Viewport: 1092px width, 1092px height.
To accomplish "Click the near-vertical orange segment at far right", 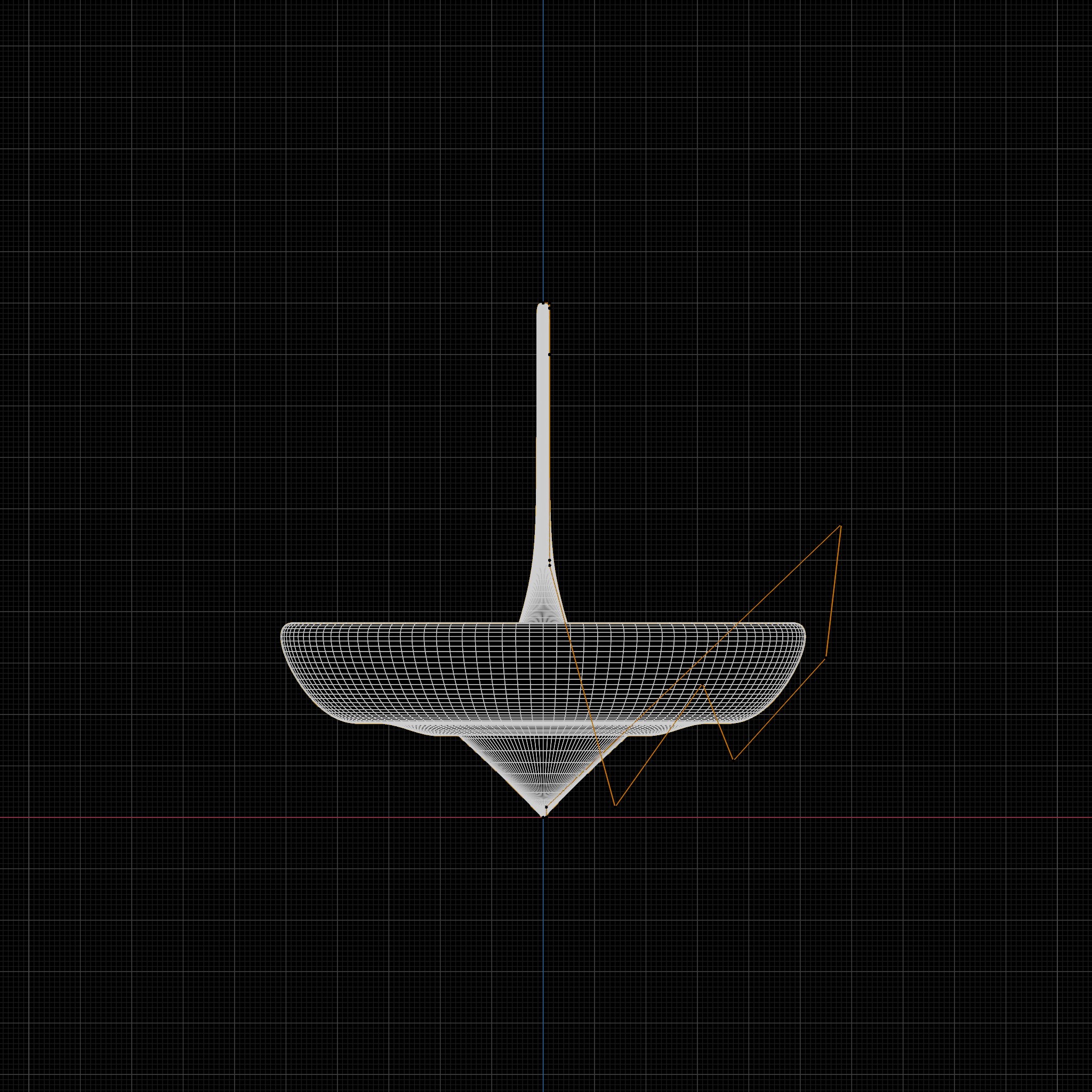I will [x=834, y=591].
